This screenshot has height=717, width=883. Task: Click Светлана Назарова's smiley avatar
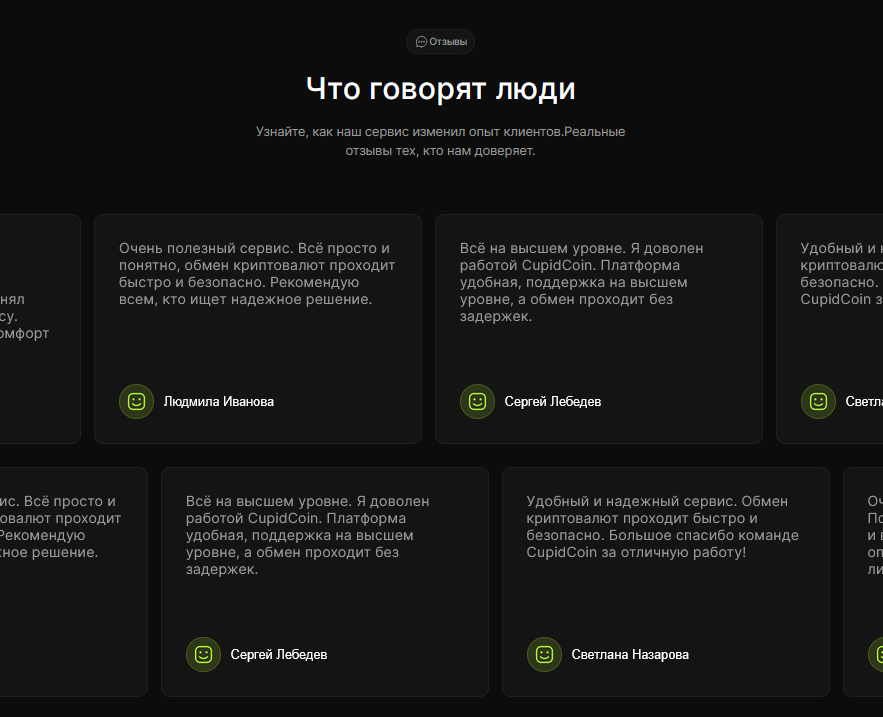pyautogui.click(x=544, y=654)
